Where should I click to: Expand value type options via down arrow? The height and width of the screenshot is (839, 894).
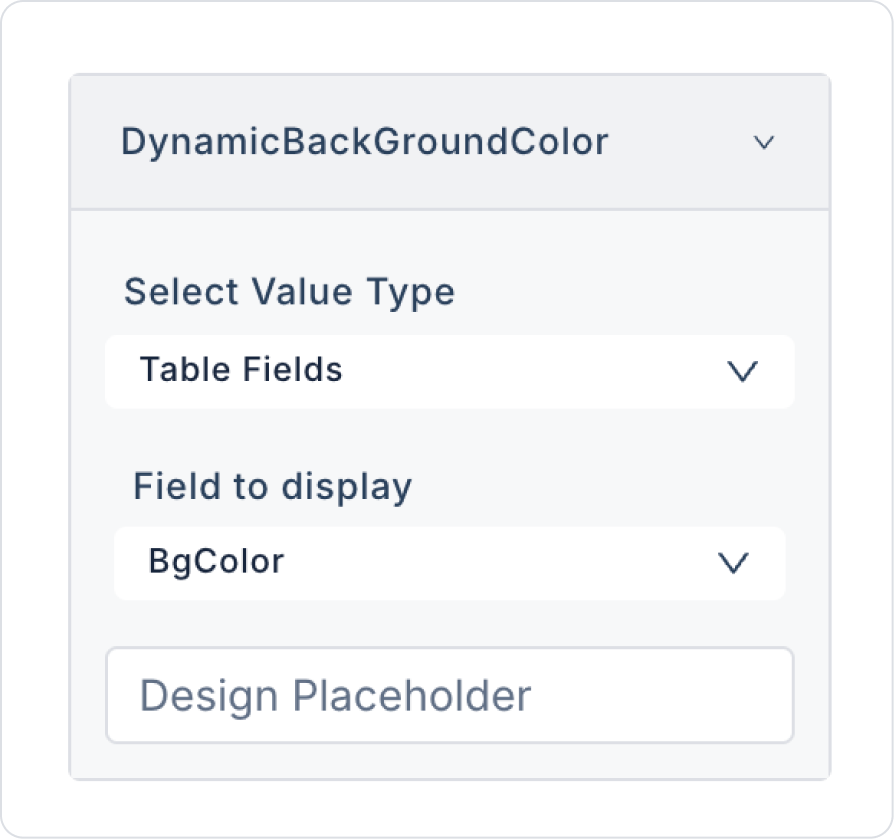point(742,372)
